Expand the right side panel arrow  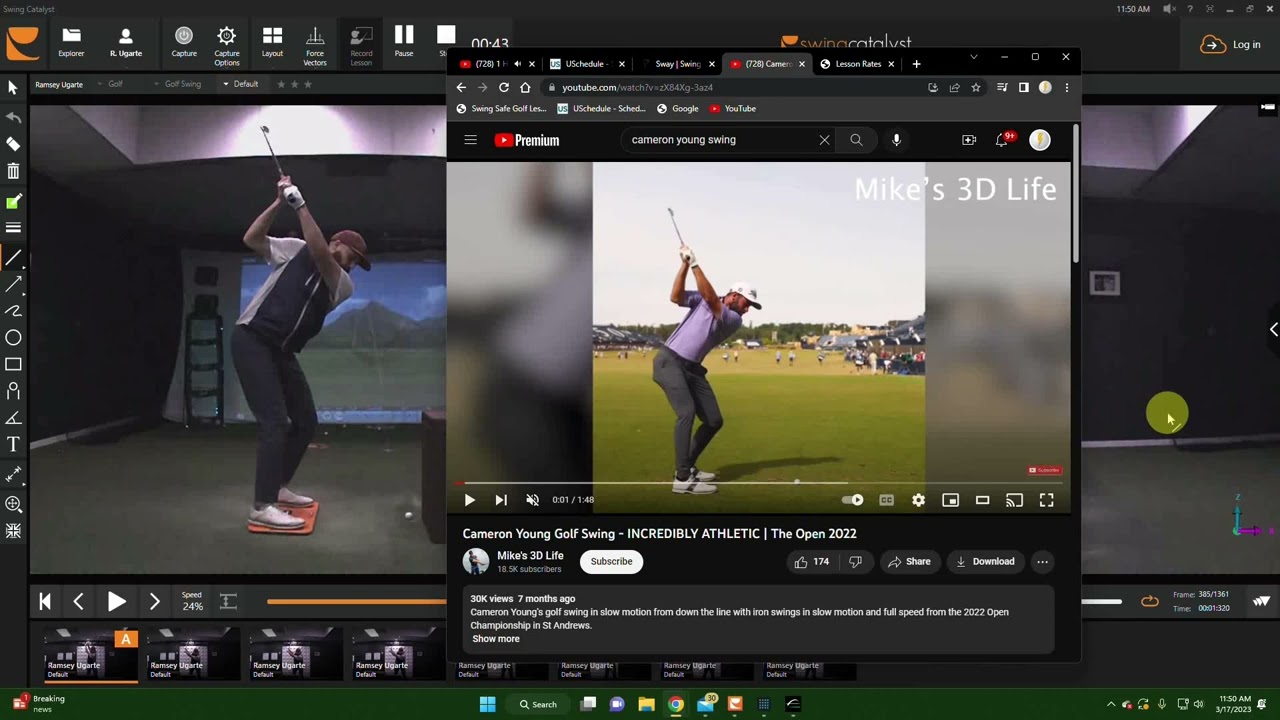(x=1273, y=329)
